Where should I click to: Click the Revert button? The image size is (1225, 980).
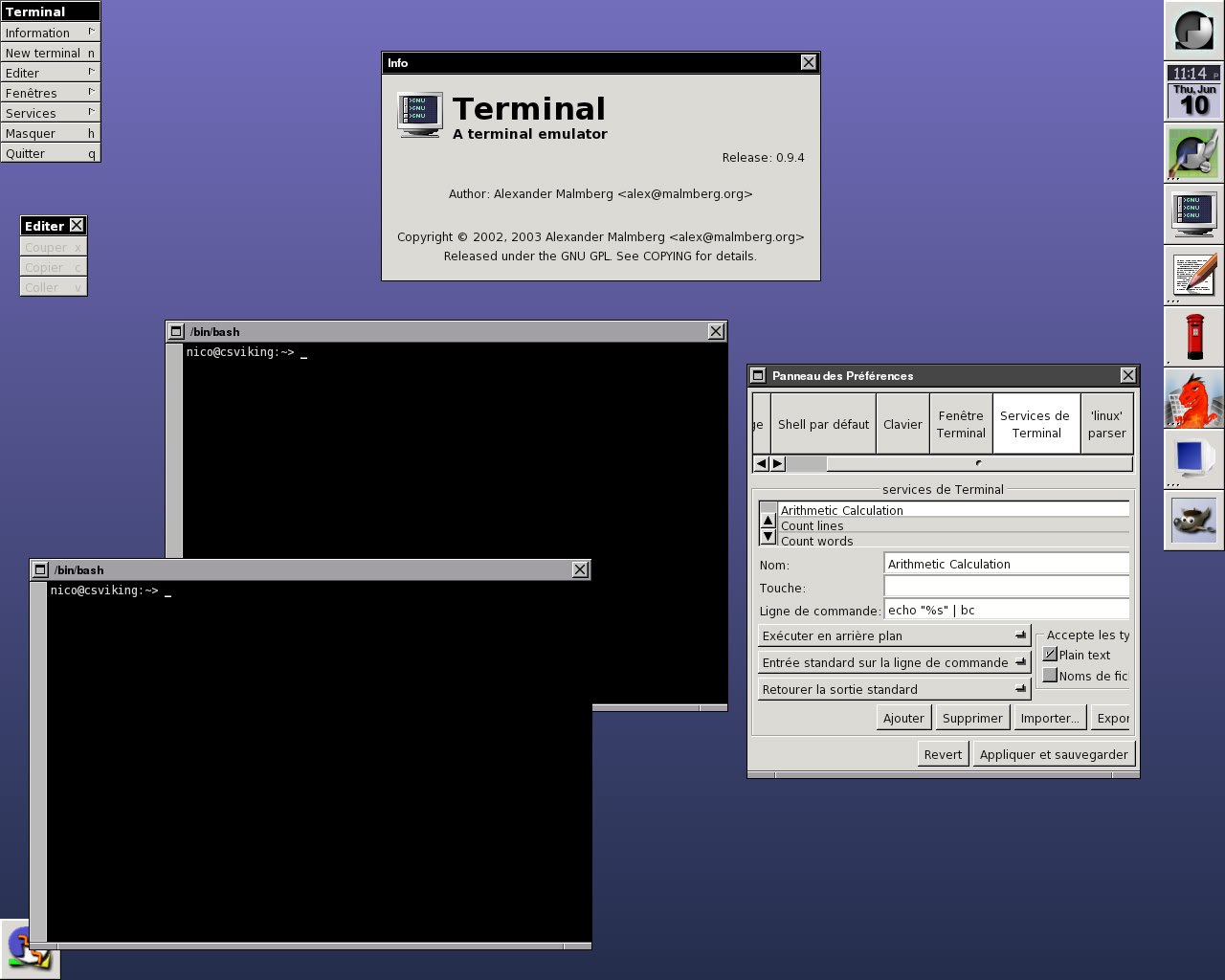(943, 754)
